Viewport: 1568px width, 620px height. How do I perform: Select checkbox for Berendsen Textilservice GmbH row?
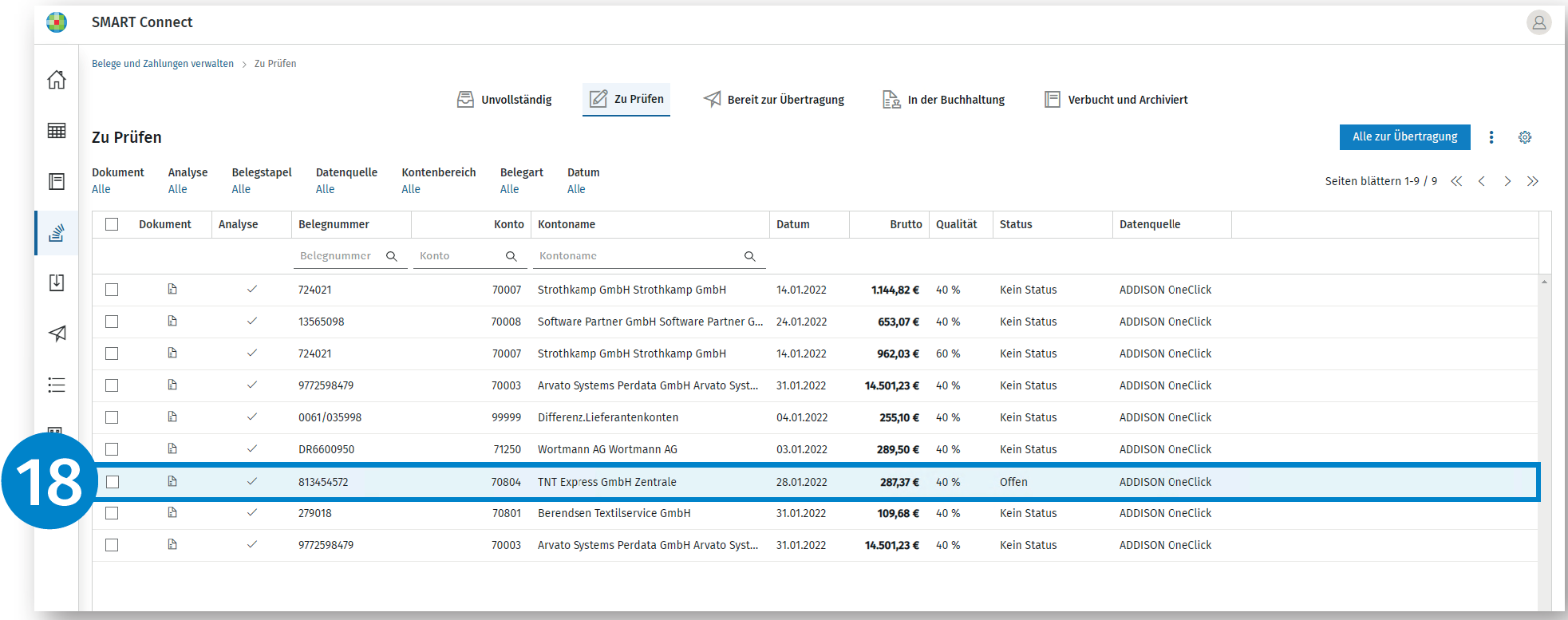(x=112, y=513)
